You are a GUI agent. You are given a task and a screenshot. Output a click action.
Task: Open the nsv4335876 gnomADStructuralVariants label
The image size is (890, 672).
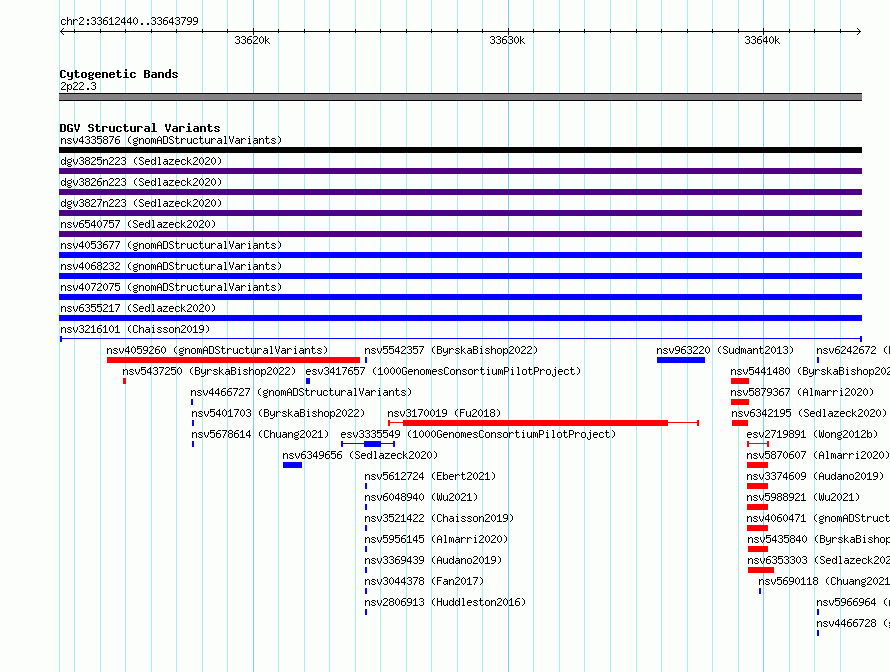click(x=171, y=140)
